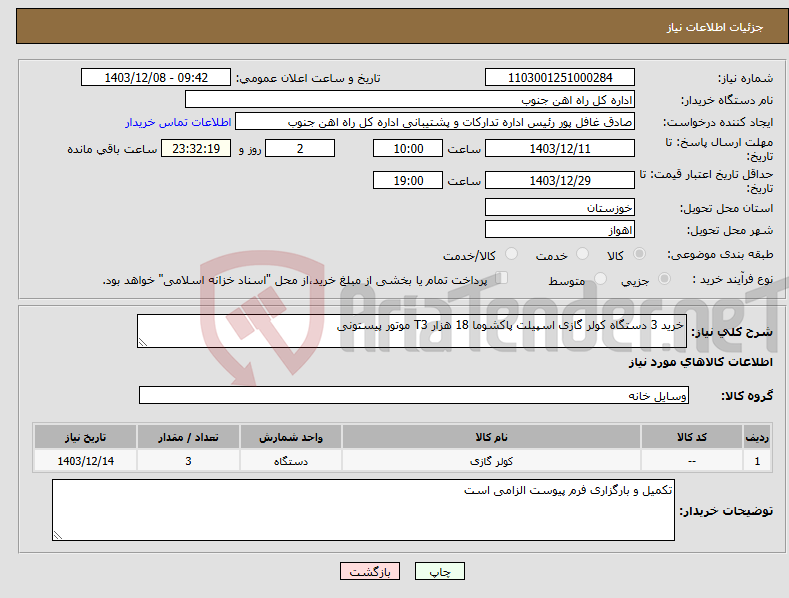Select the کالا radio button

(639, 254)
